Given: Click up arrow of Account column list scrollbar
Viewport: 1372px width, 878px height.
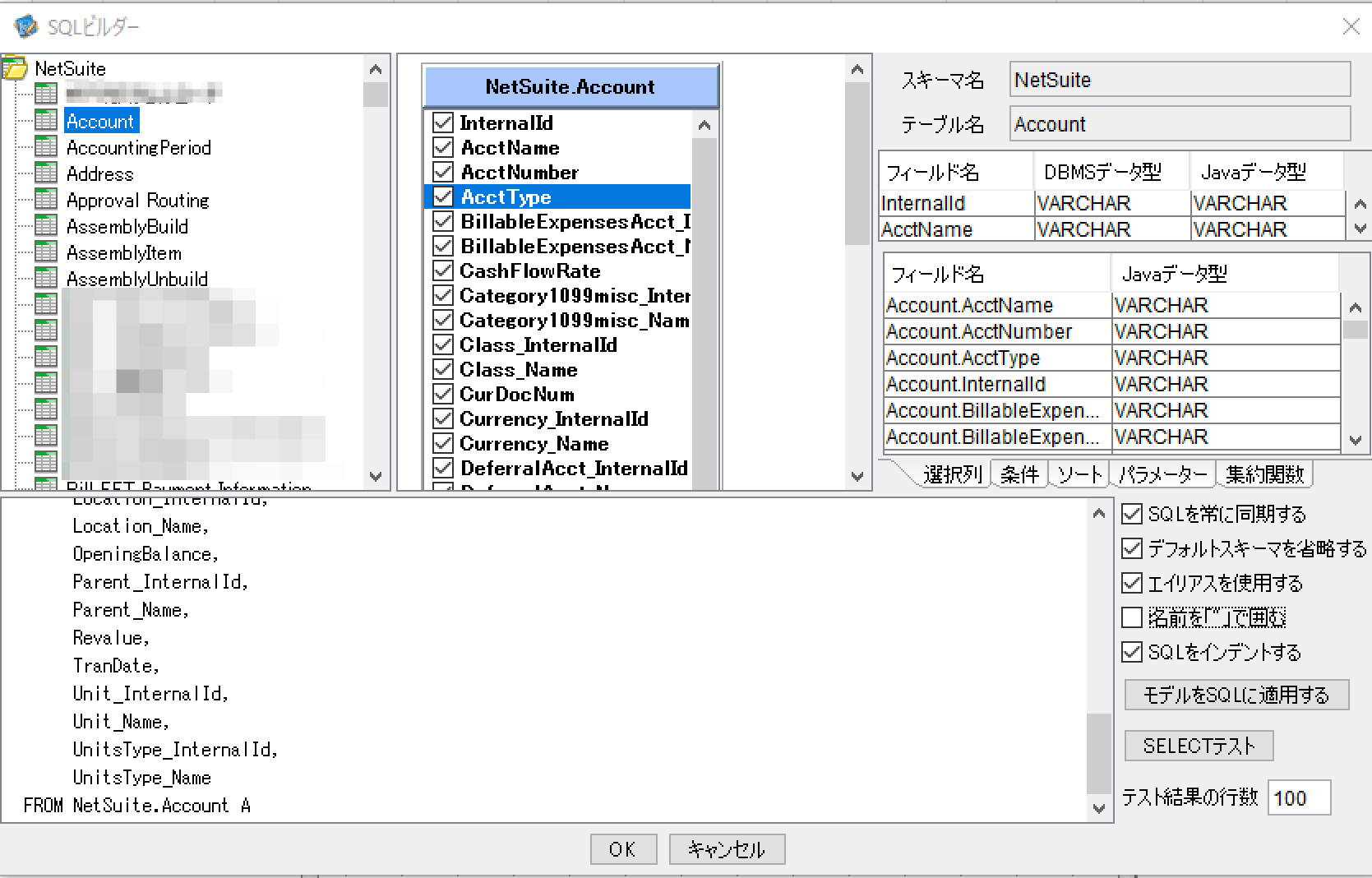Looking at the screenshot, I should click(x=704, y=126).
